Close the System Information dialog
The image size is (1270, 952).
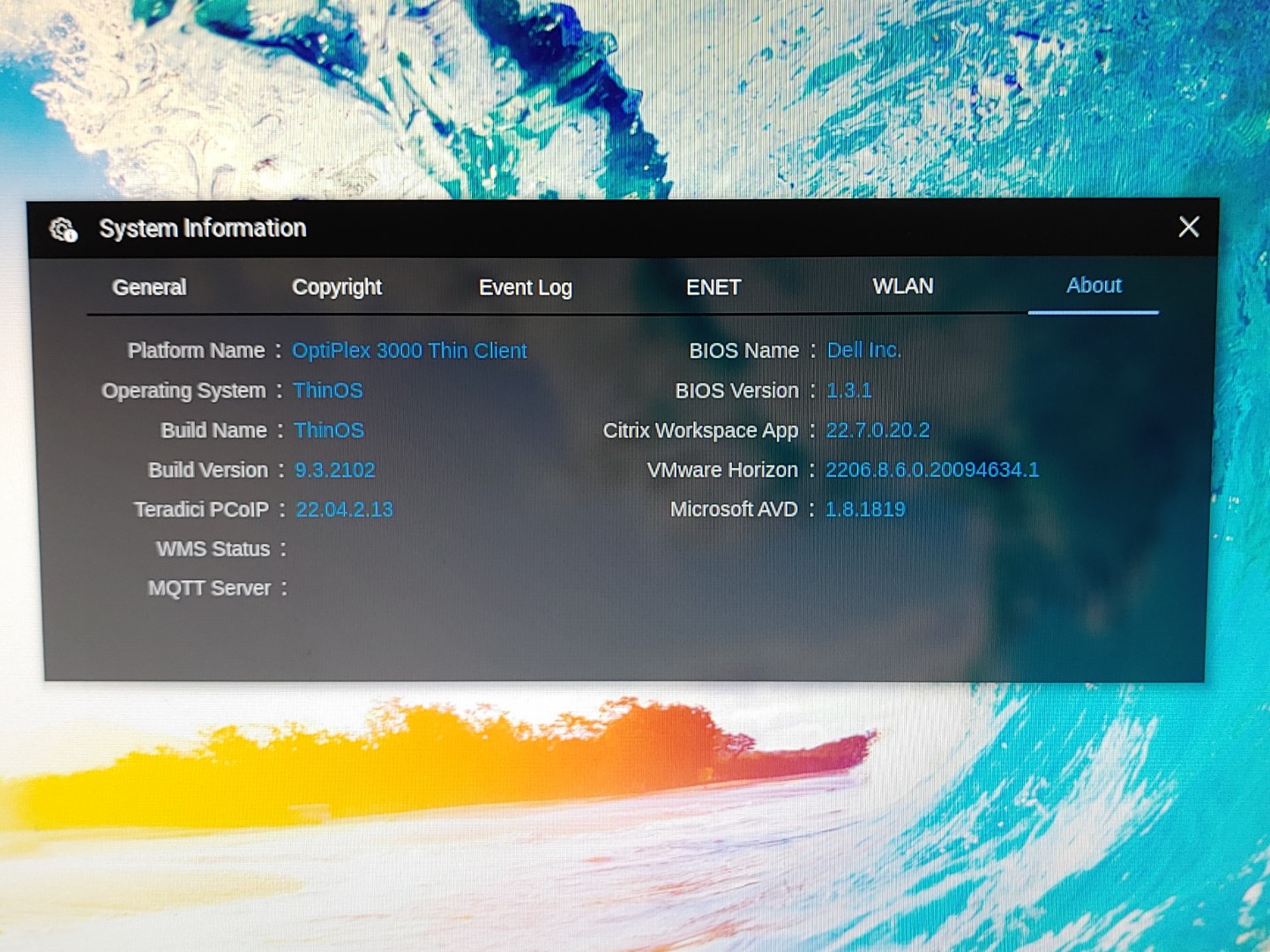coord(1188,227)
